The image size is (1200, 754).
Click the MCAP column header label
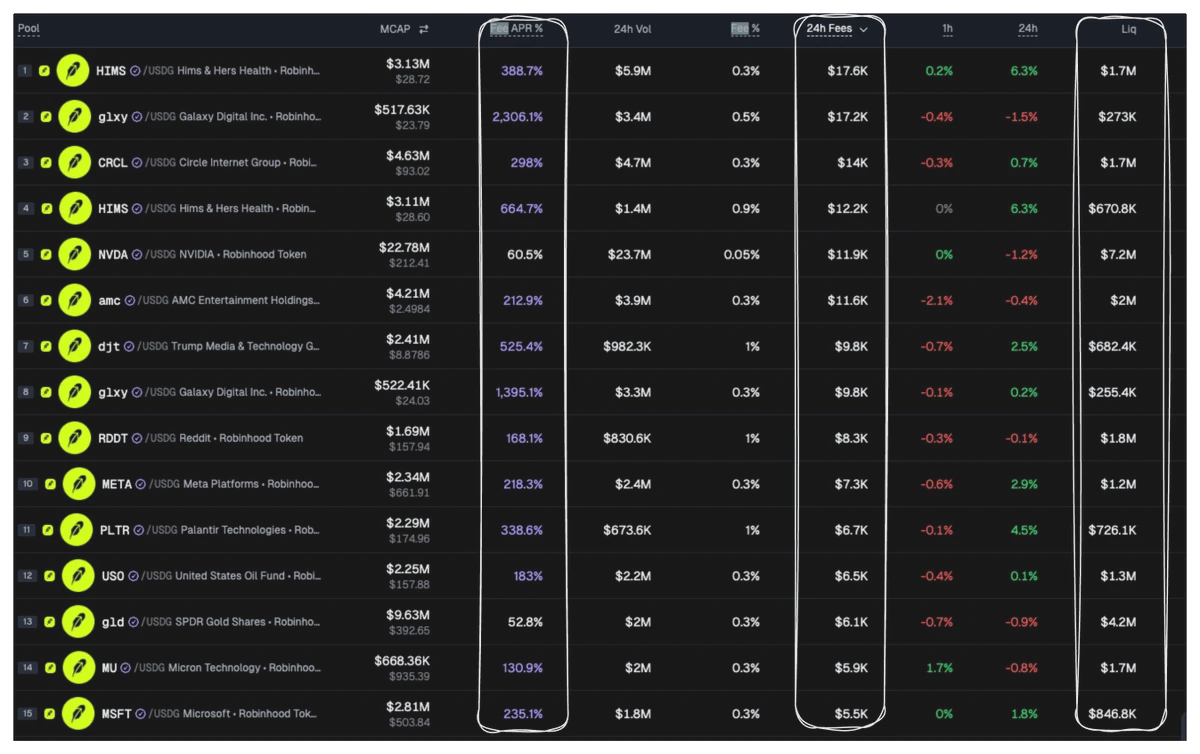point(395,29)
